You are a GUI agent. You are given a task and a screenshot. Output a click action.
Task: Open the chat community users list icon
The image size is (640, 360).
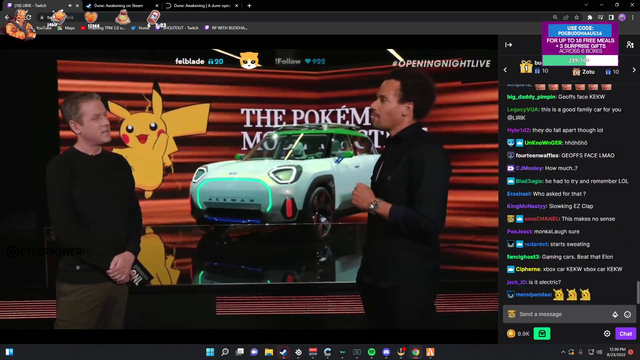(x=630, y=45)
